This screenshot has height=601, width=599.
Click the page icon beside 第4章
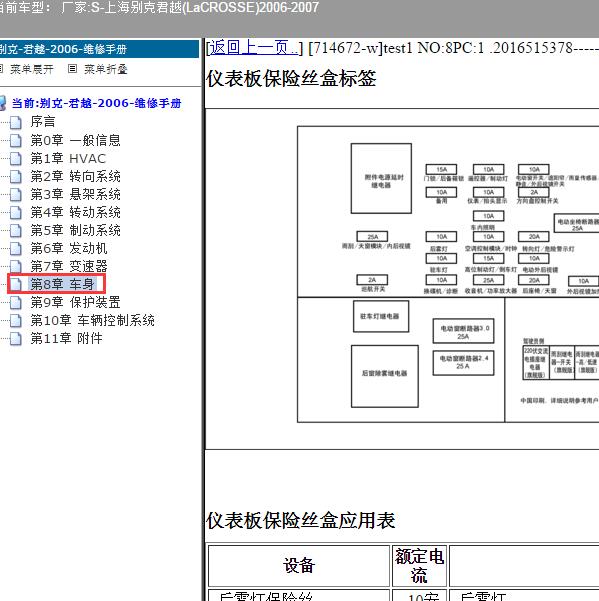[16, 212]
